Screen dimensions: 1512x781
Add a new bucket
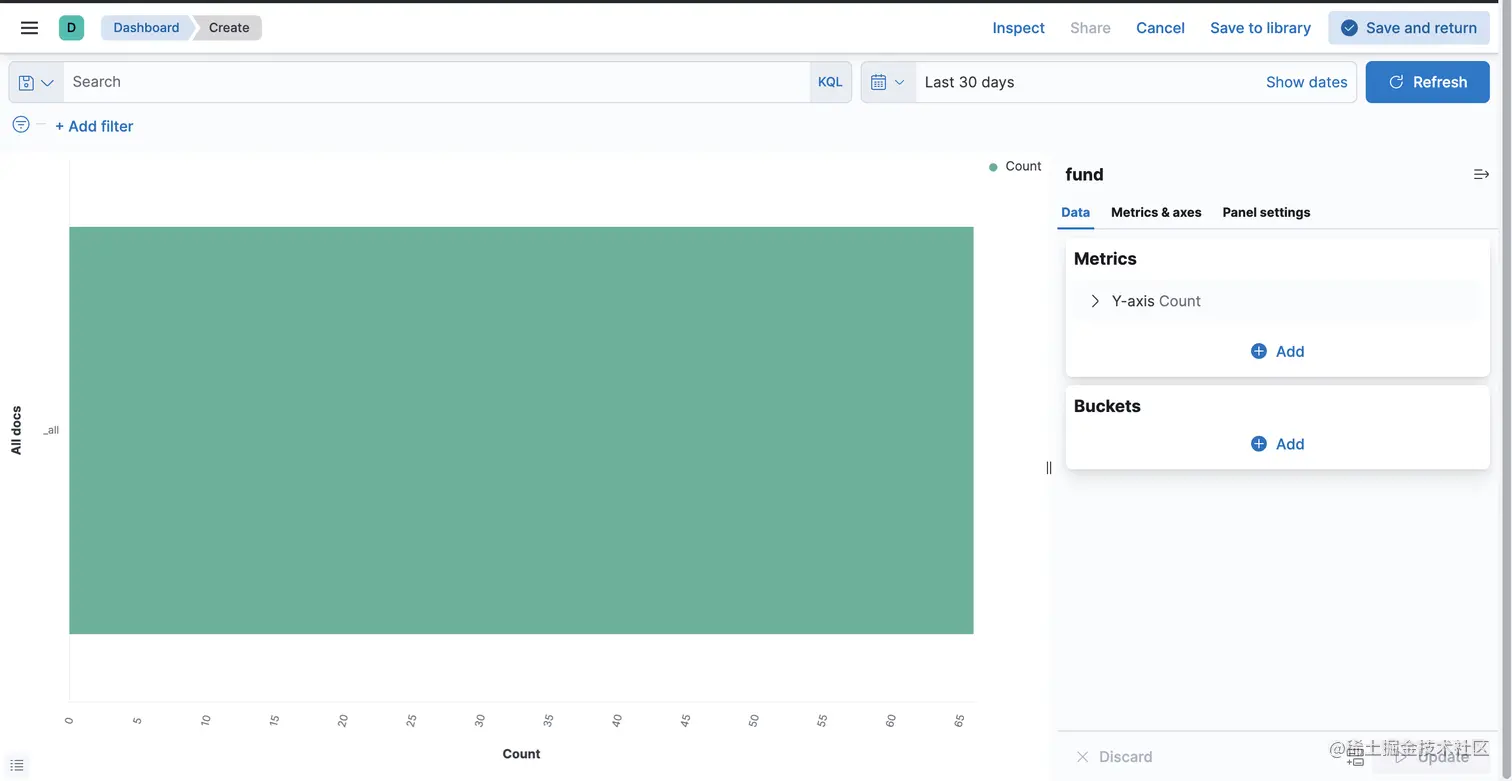1278,444
